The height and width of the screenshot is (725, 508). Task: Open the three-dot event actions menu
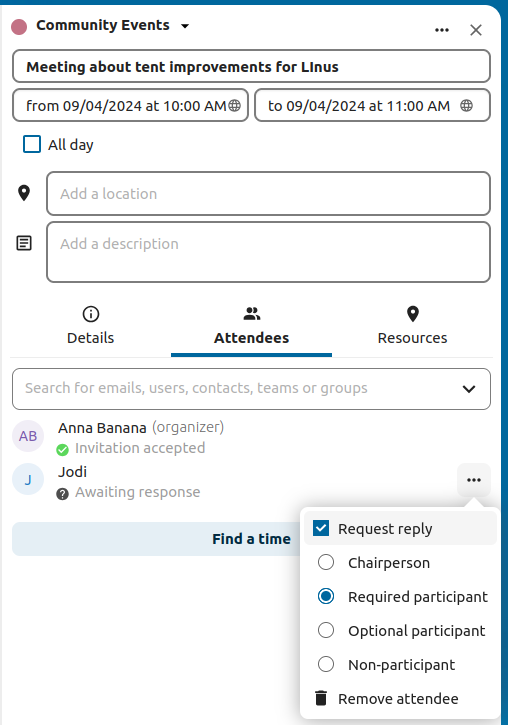click(441, 30)
